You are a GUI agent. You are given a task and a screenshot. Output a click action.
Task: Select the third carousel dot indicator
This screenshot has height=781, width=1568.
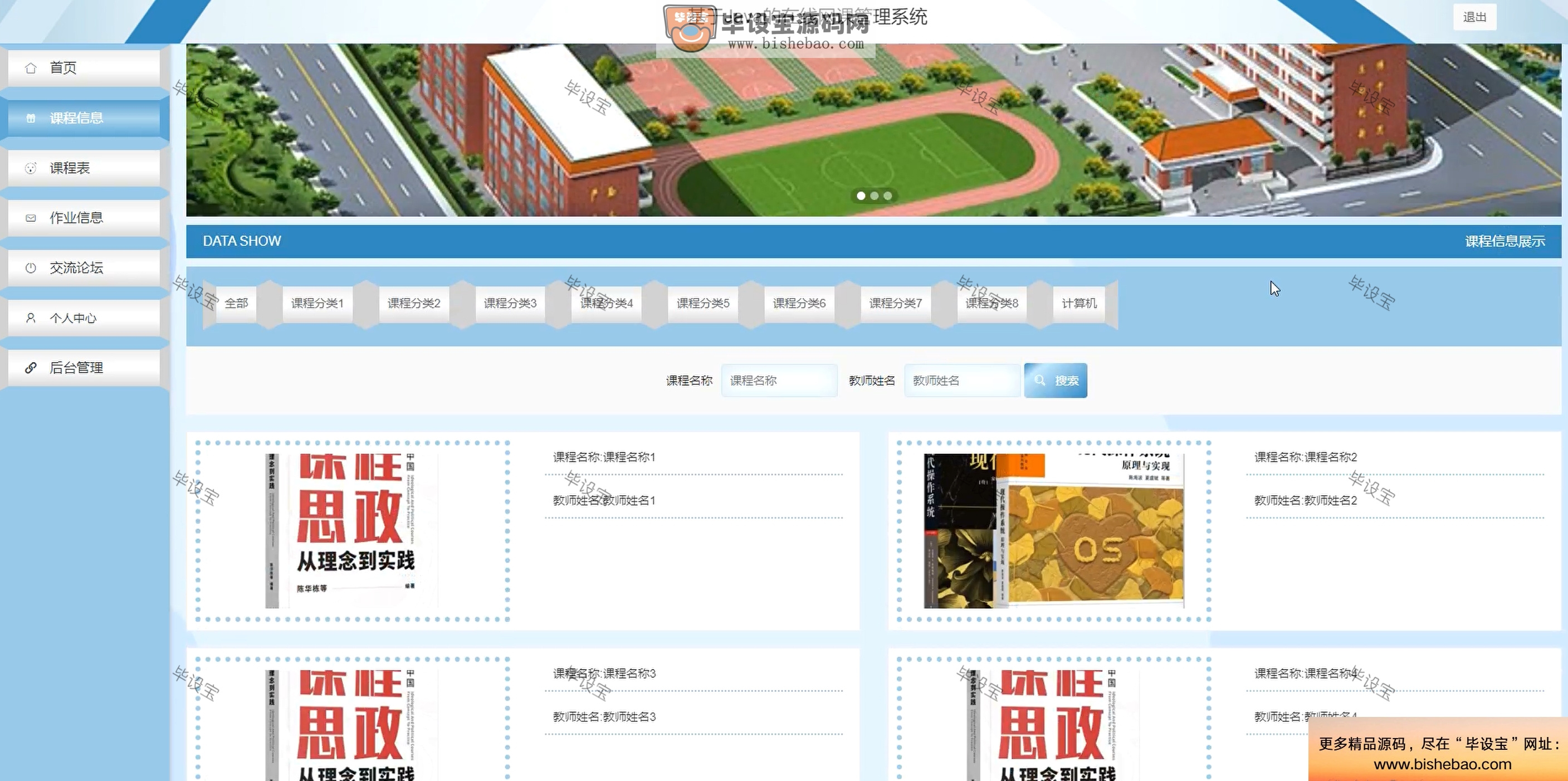pos(887,196)
